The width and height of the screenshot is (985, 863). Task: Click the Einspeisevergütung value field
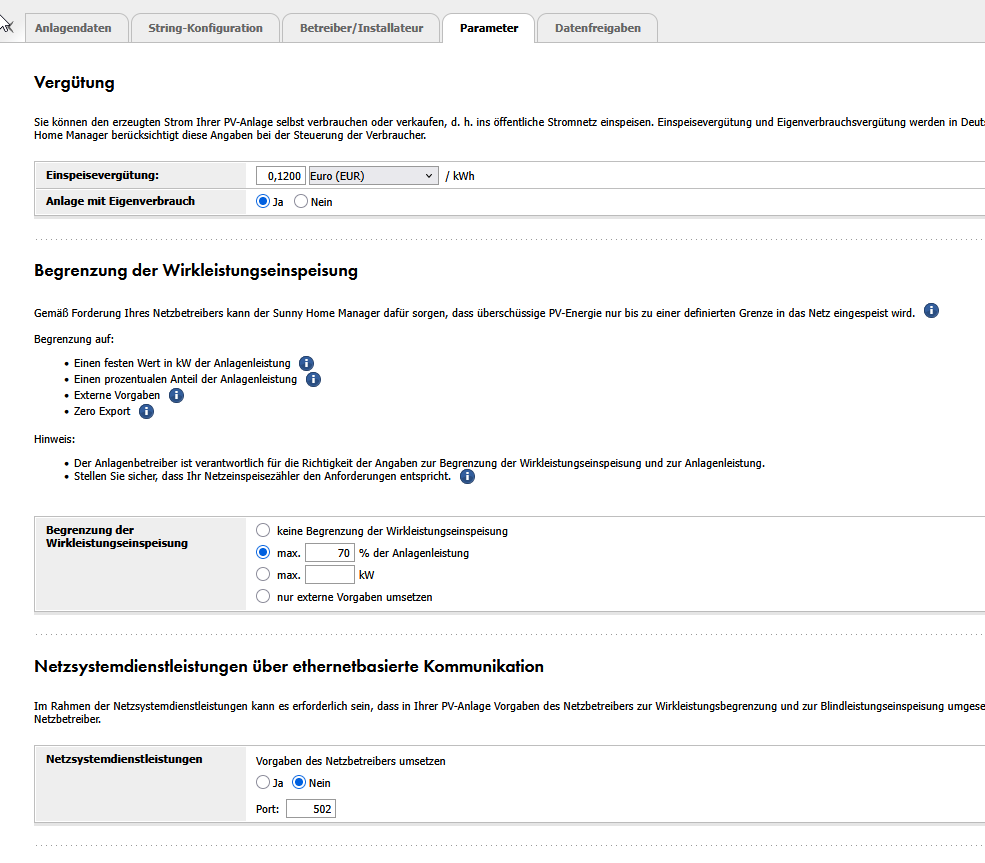(280, 176)
